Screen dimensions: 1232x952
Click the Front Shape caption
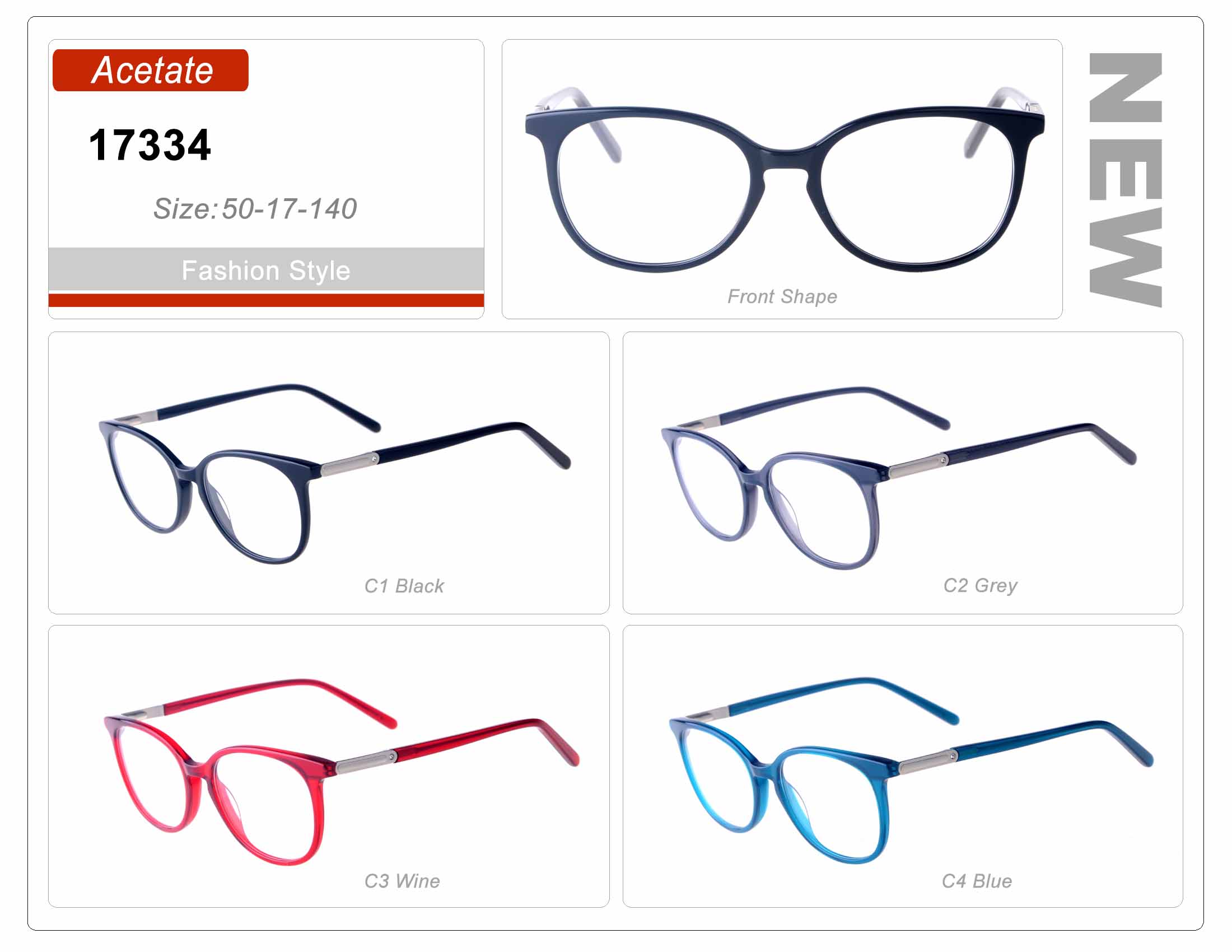click(x=782, y=297)
